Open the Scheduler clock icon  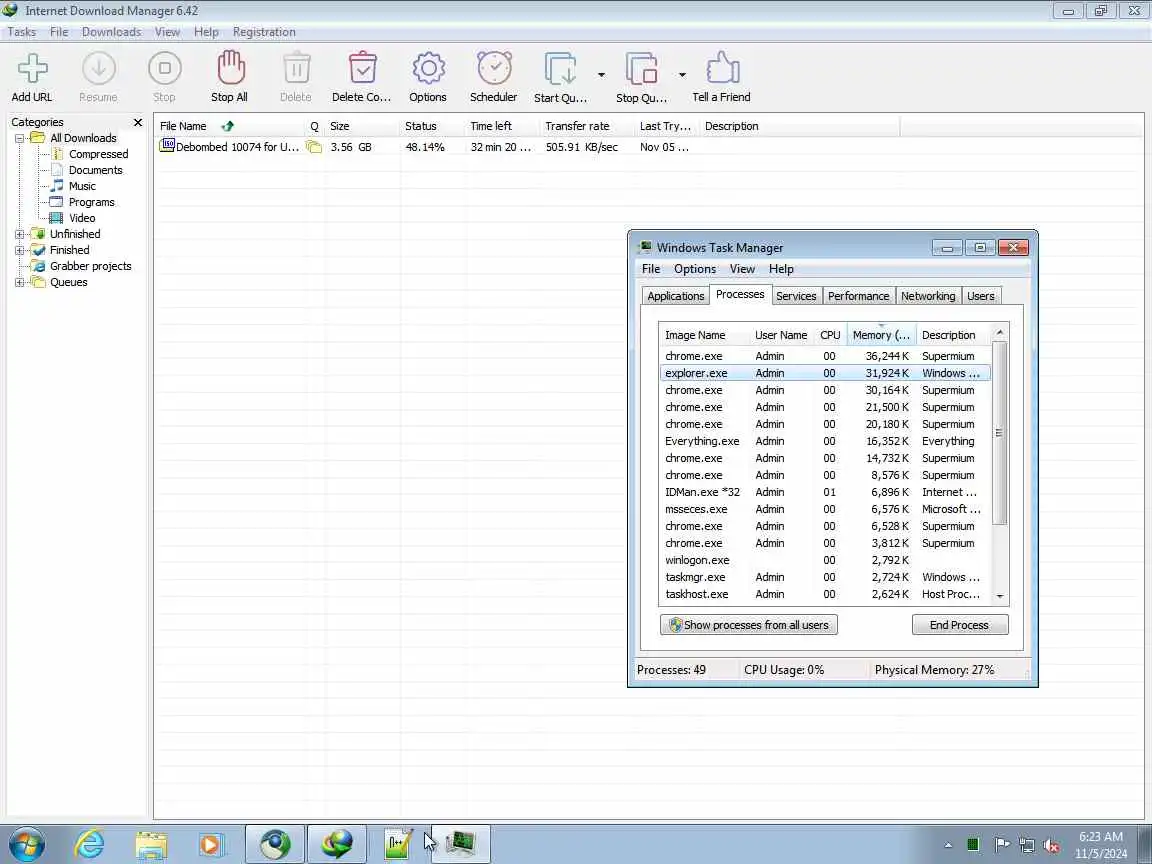[494, 68]
